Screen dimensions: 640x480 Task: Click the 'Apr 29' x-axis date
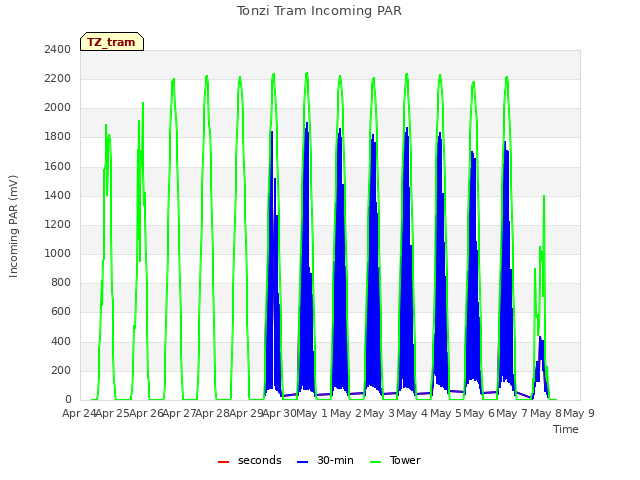246,413
